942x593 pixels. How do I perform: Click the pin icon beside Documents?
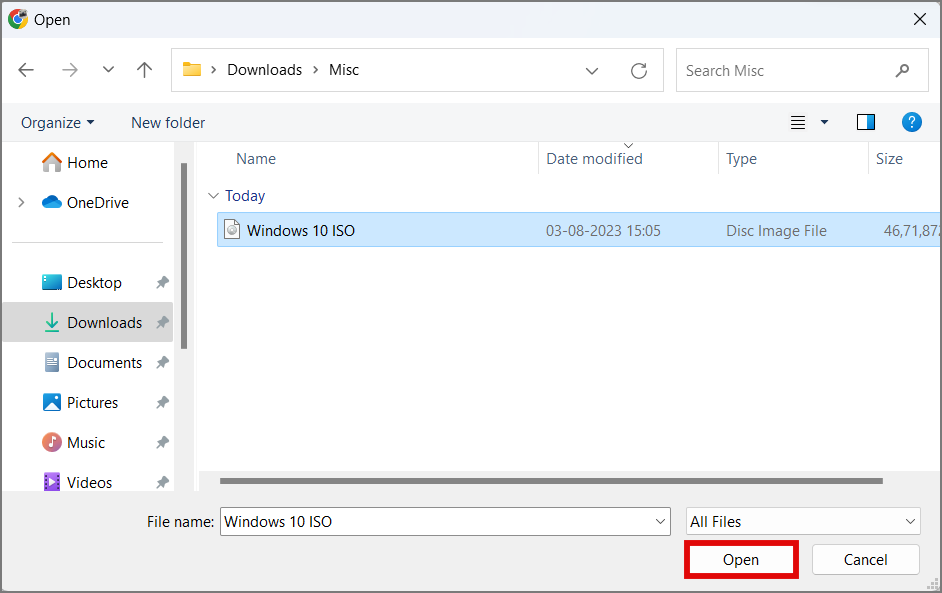pyautogui.click(x=162, y=363)
